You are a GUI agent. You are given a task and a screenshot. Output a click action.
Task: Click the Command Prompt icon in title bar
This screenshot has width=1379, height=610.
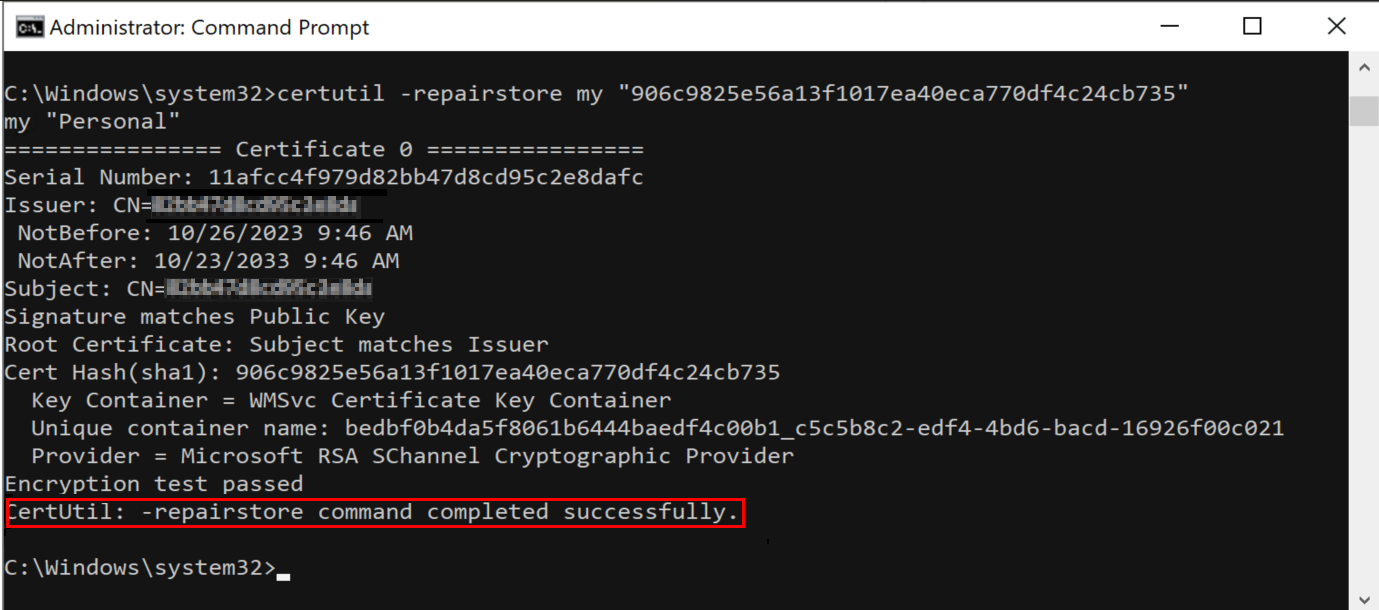coord(28,27)
